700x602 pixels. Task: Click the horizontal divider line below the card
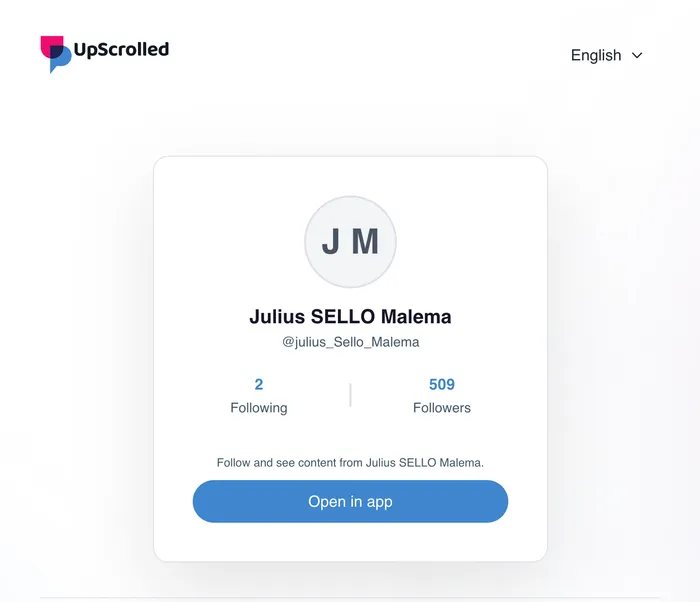tap(350, 598)
